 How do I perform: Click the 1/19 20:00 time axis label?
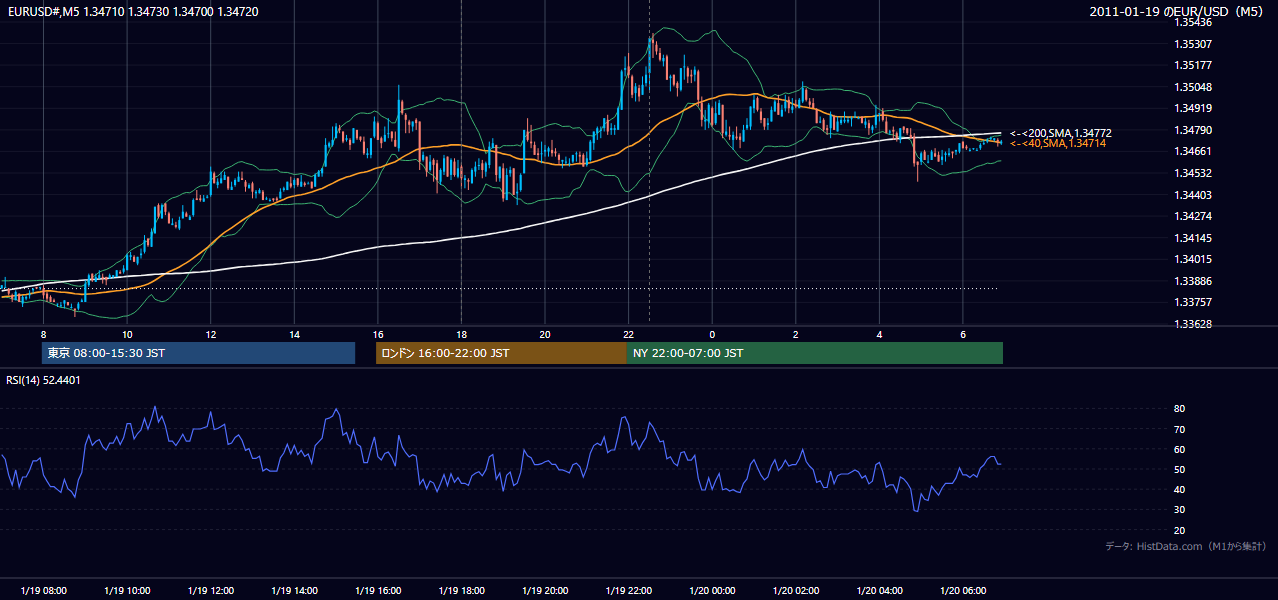(x=545, y=590)
